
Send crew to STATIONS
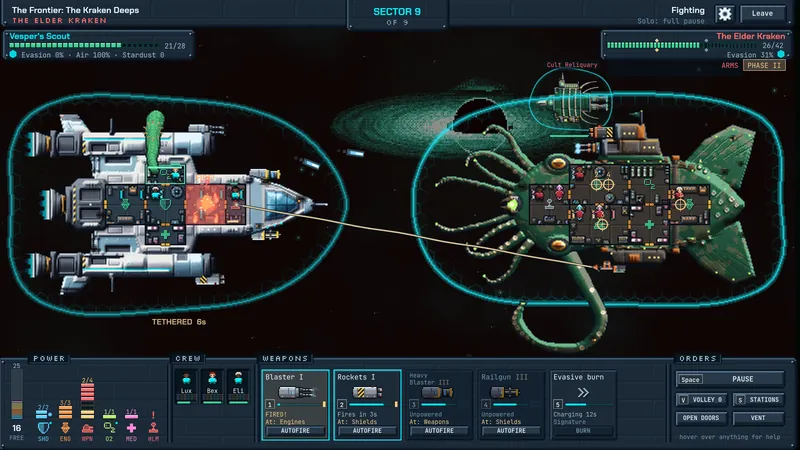759,399
